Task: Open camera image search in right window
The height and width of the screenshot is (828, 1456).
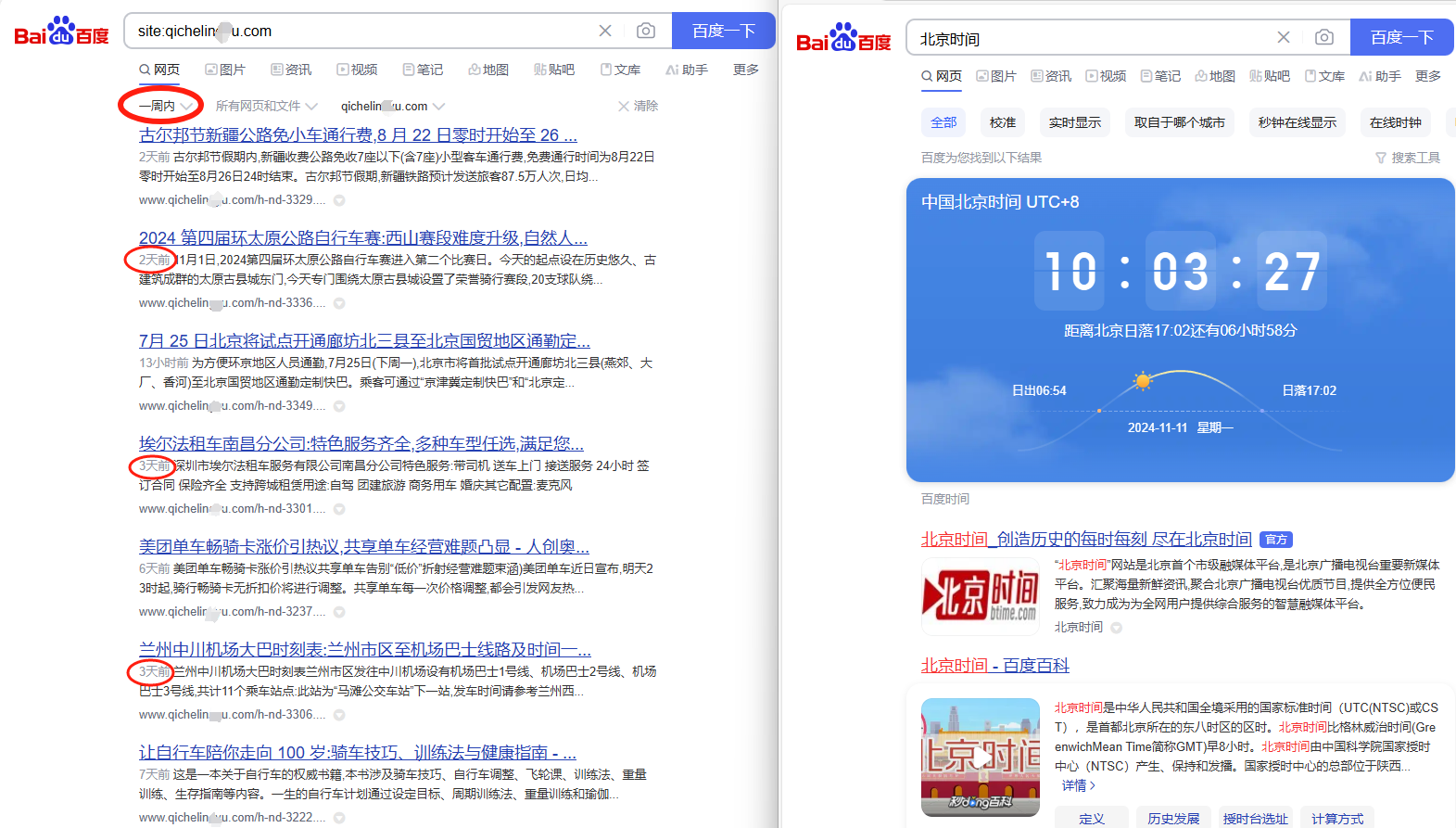Action: click(1324, 37)
